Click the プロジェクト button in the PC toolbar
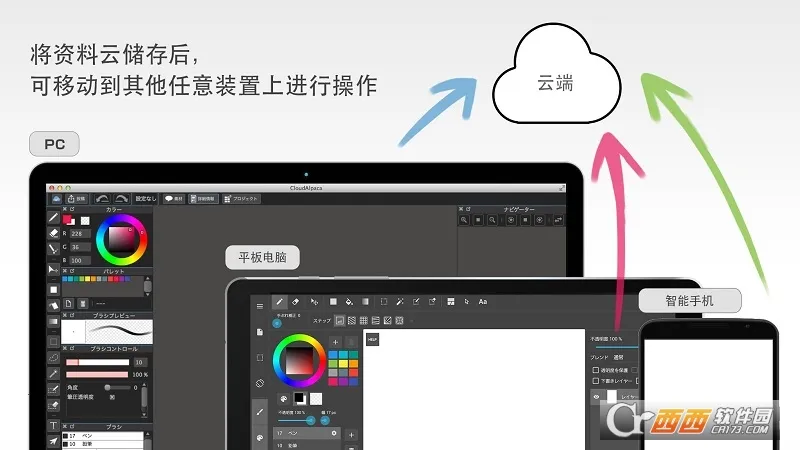 (241, 198)
